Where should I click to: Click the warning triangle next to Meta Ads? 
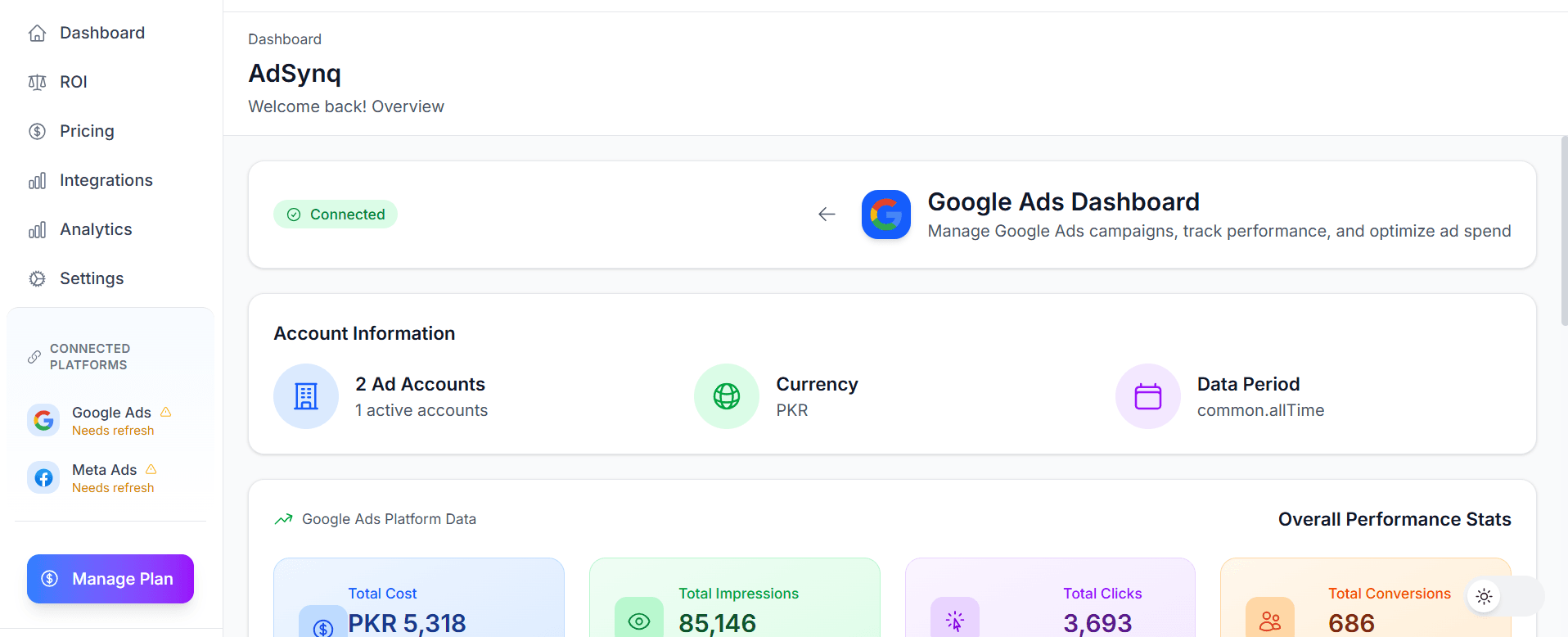click(x=151, y=469)
